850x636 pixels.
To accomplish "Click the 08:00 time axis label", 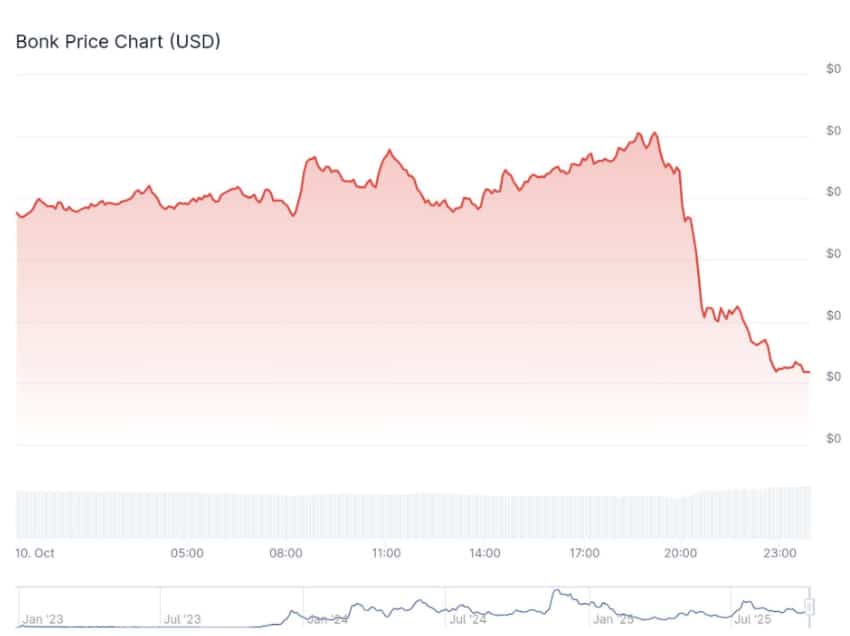I will coord(286,552).
